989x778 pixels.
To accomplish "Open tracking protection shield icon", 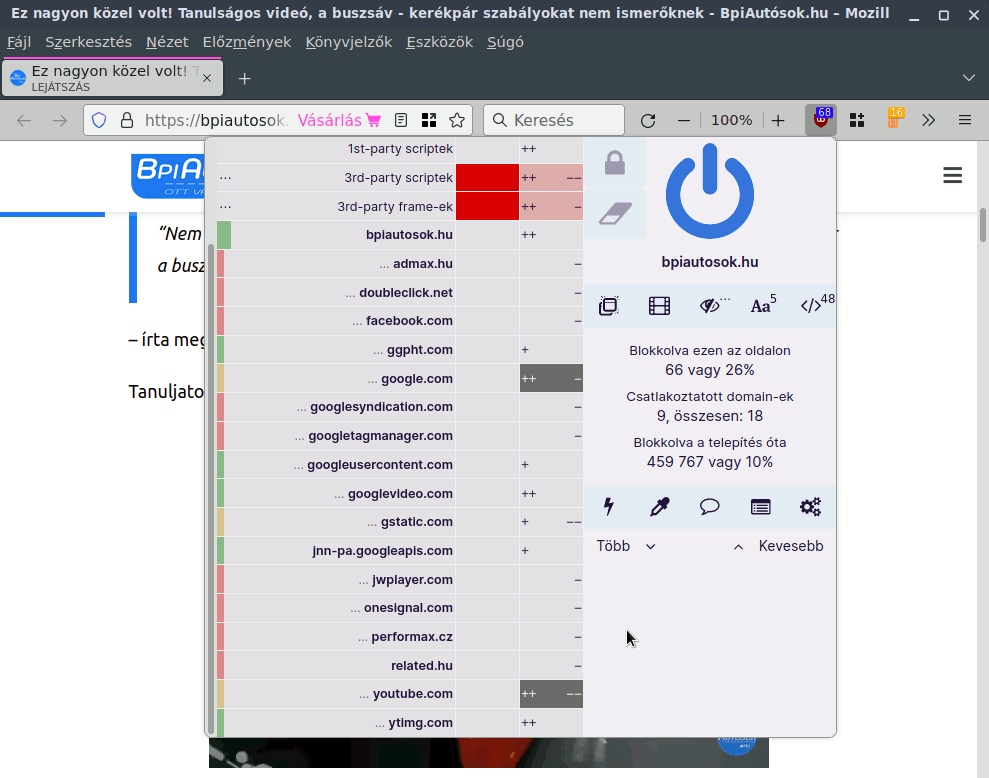I will (x=99, y=120).
